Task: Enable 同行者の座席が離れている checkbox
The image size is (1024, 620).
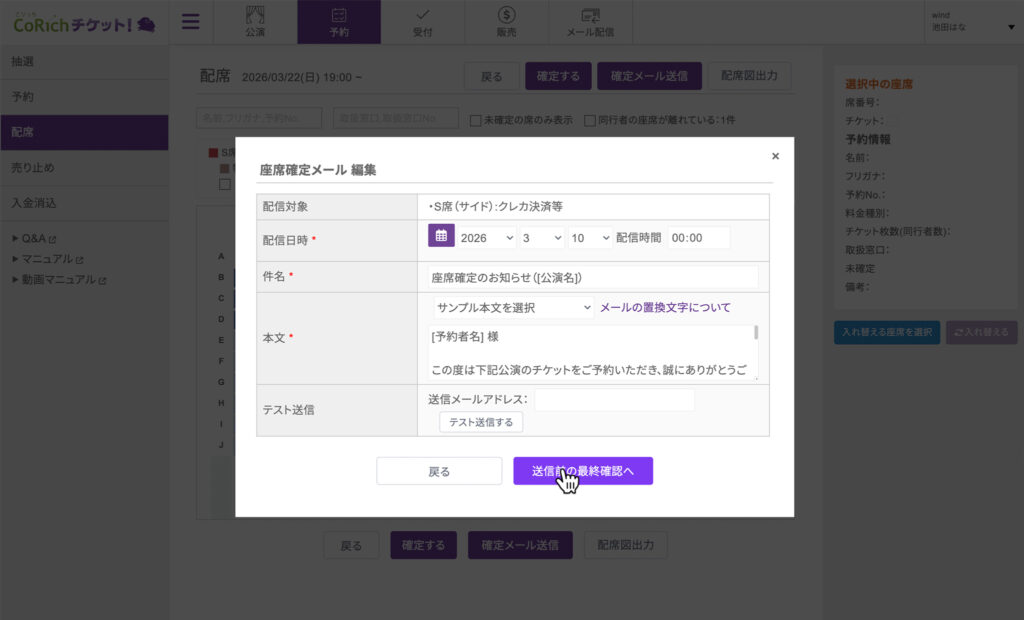Action: (x=590, y=120)
